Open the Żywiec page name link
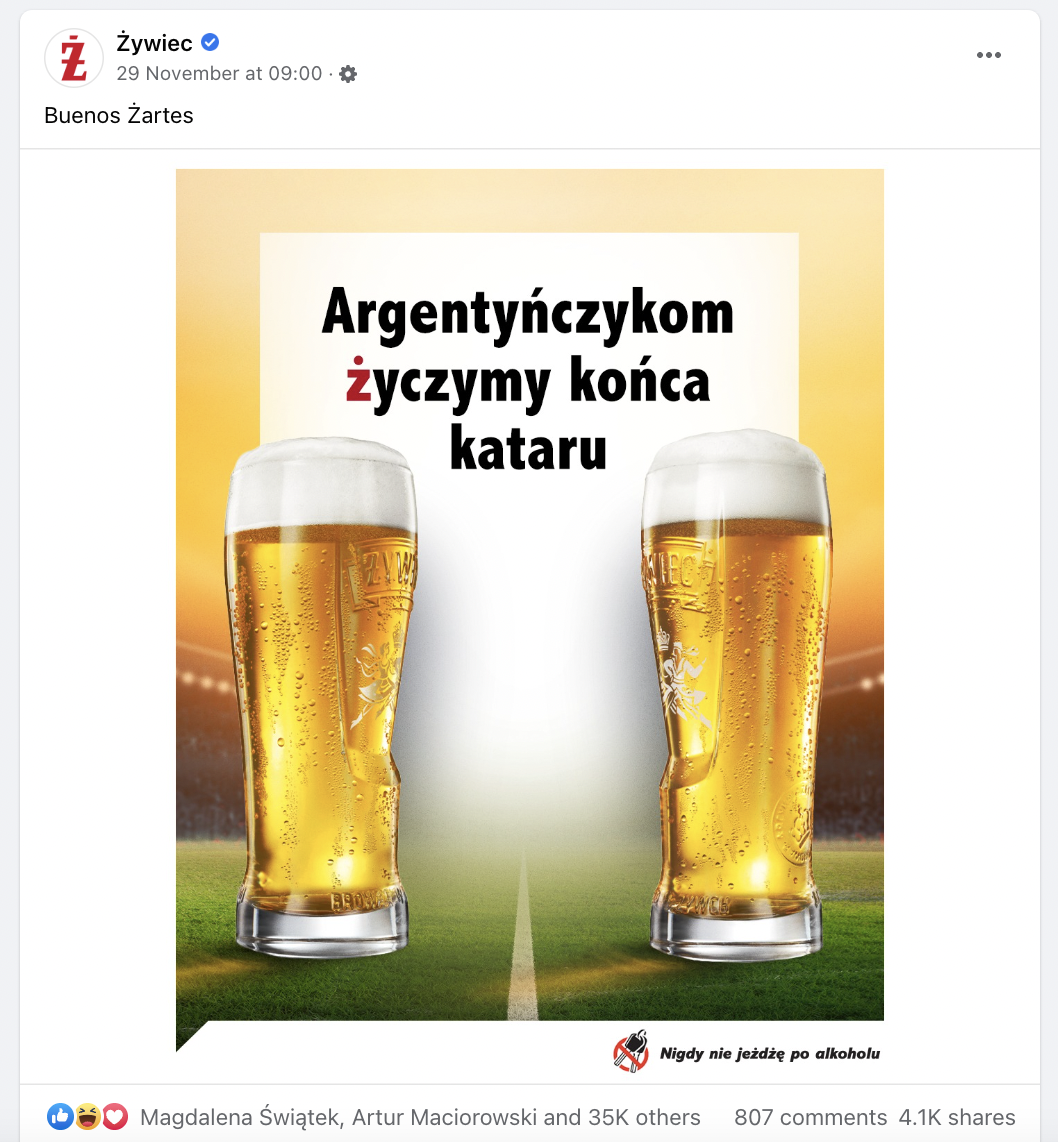This screenshot has height=1142, width=1058. click(x=154, y=43)
